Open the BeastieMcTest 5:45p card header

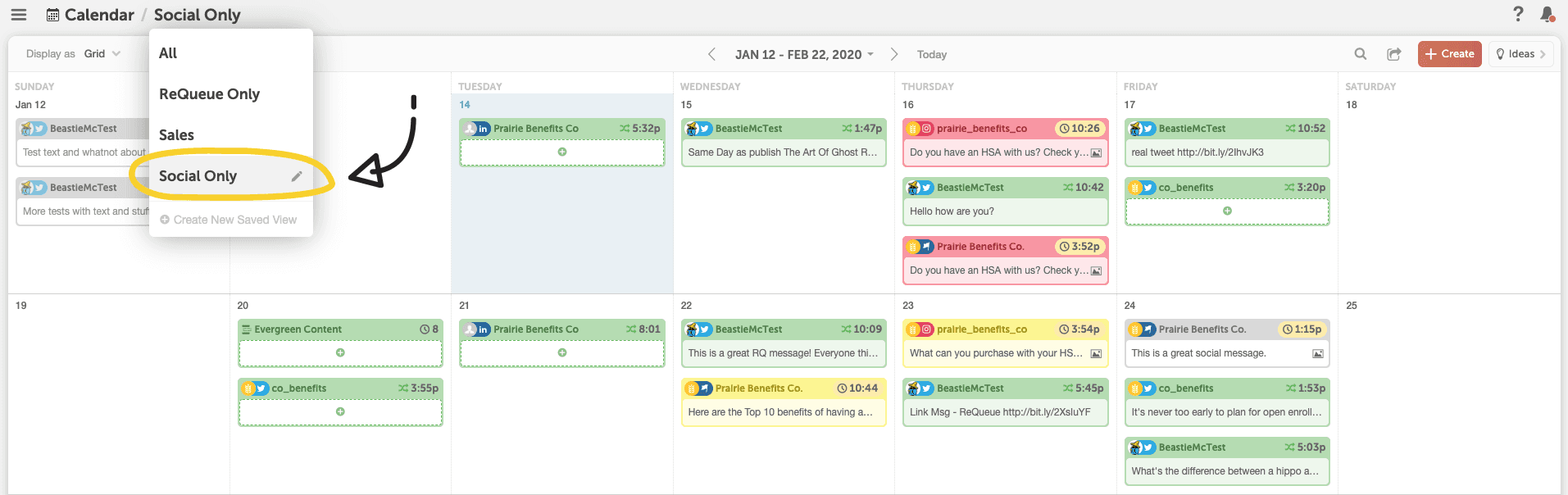1006,388
